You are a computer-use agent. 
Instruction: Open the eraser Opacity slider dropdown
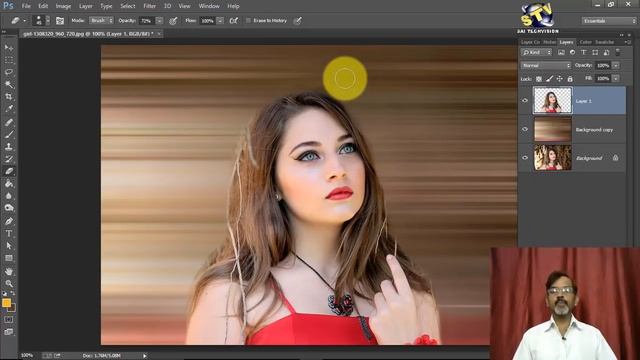coord(160,20)
